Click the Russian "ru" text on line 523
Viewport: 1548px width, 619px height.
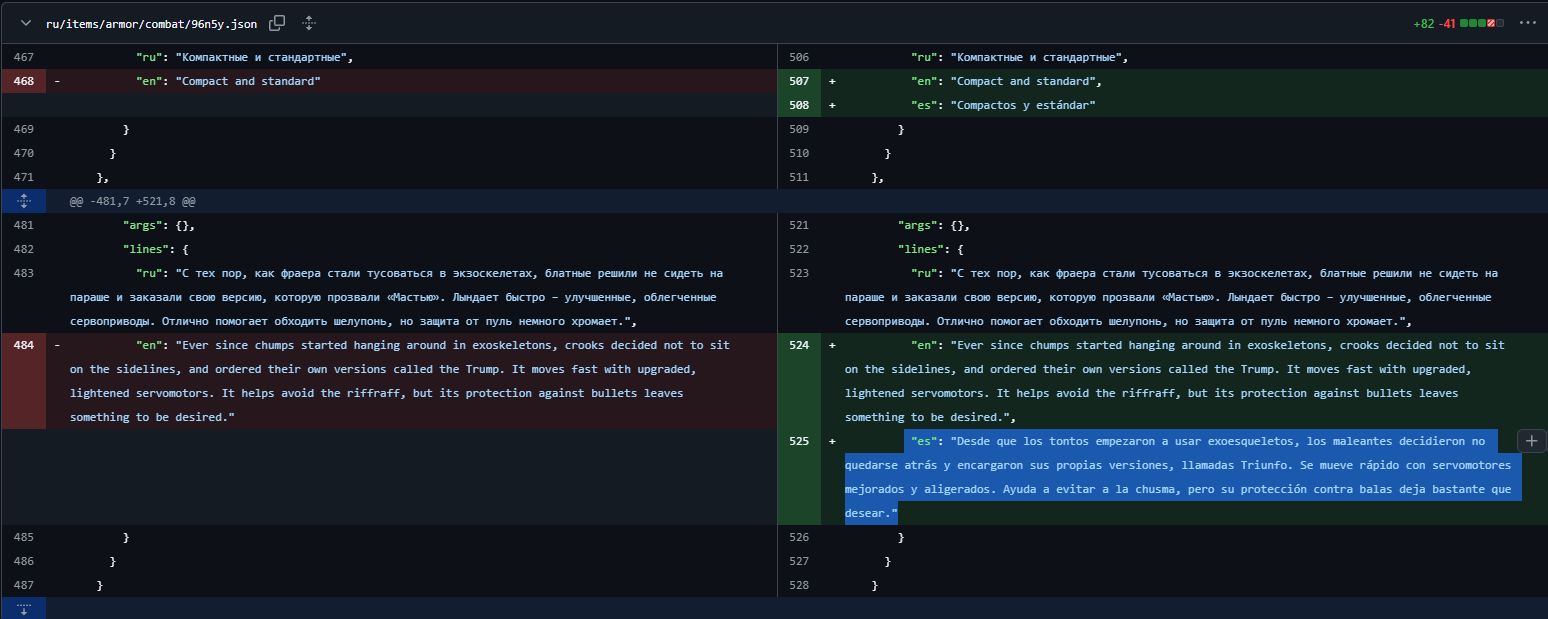pos(1171,297)
